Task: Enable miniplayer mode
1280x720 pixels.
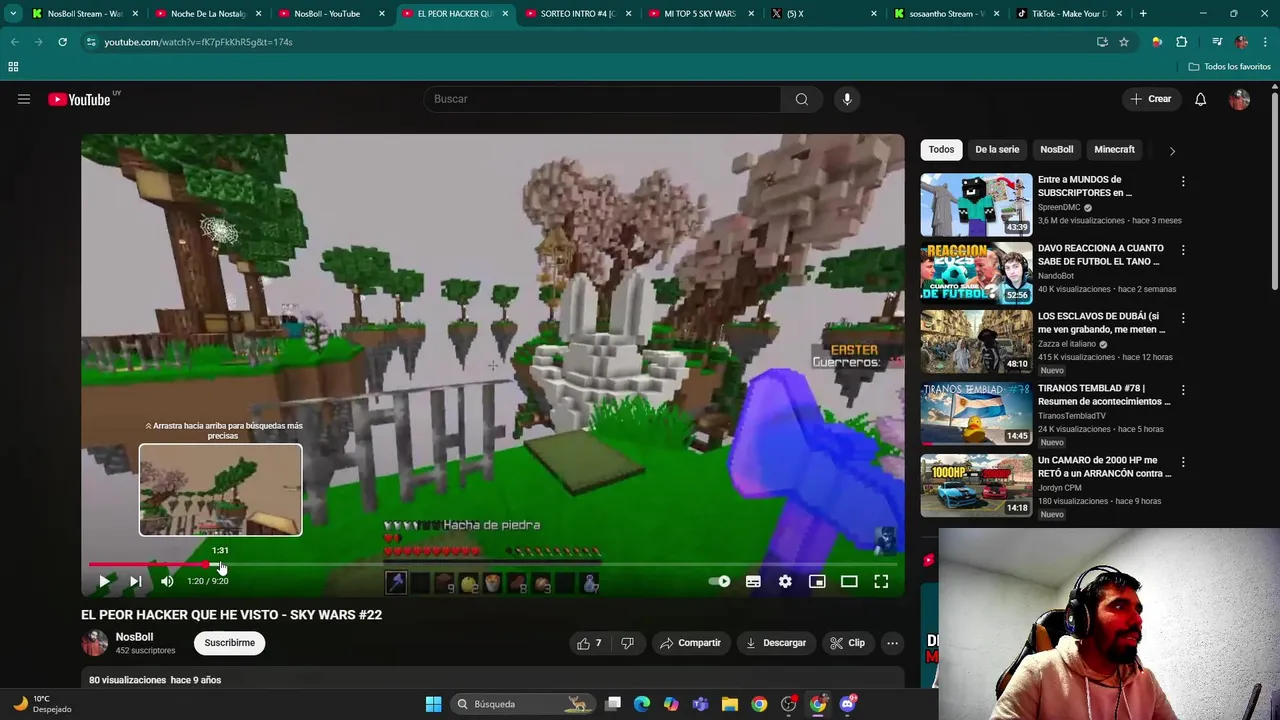Action: coord(817,581)
